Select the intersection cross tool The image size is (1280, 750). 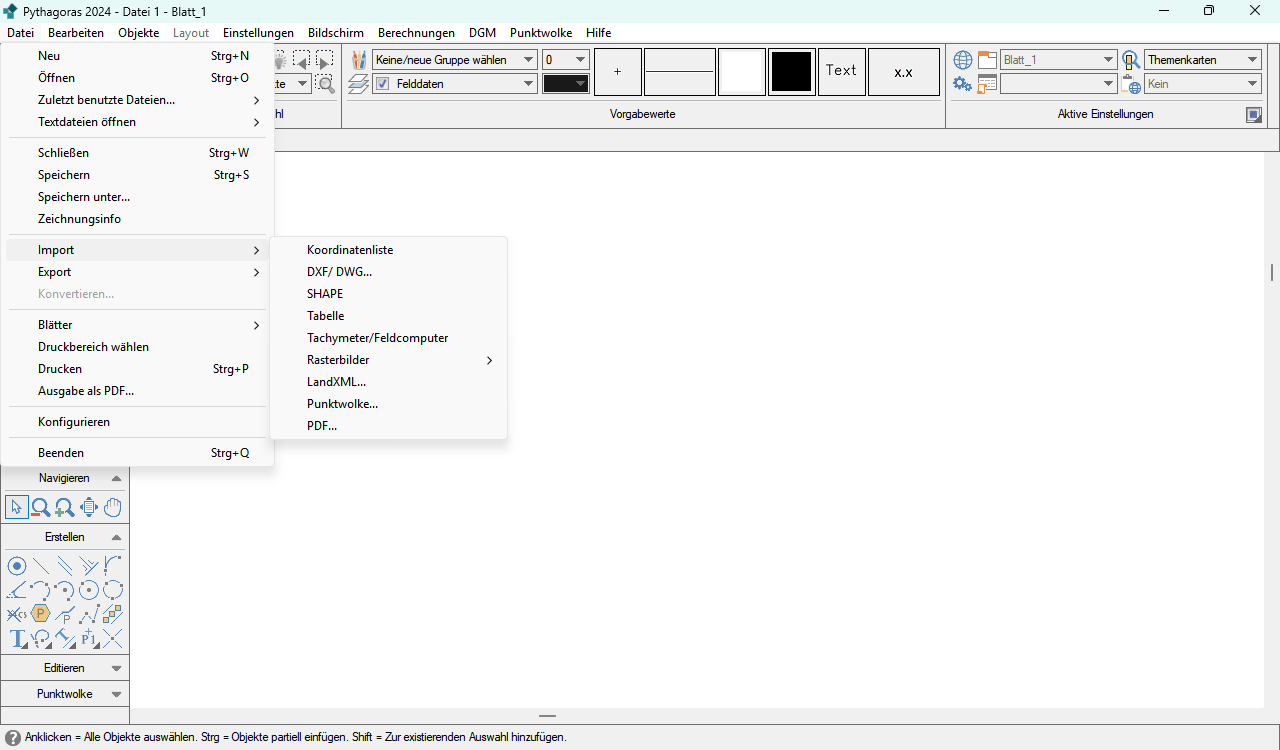click(113, 638)
